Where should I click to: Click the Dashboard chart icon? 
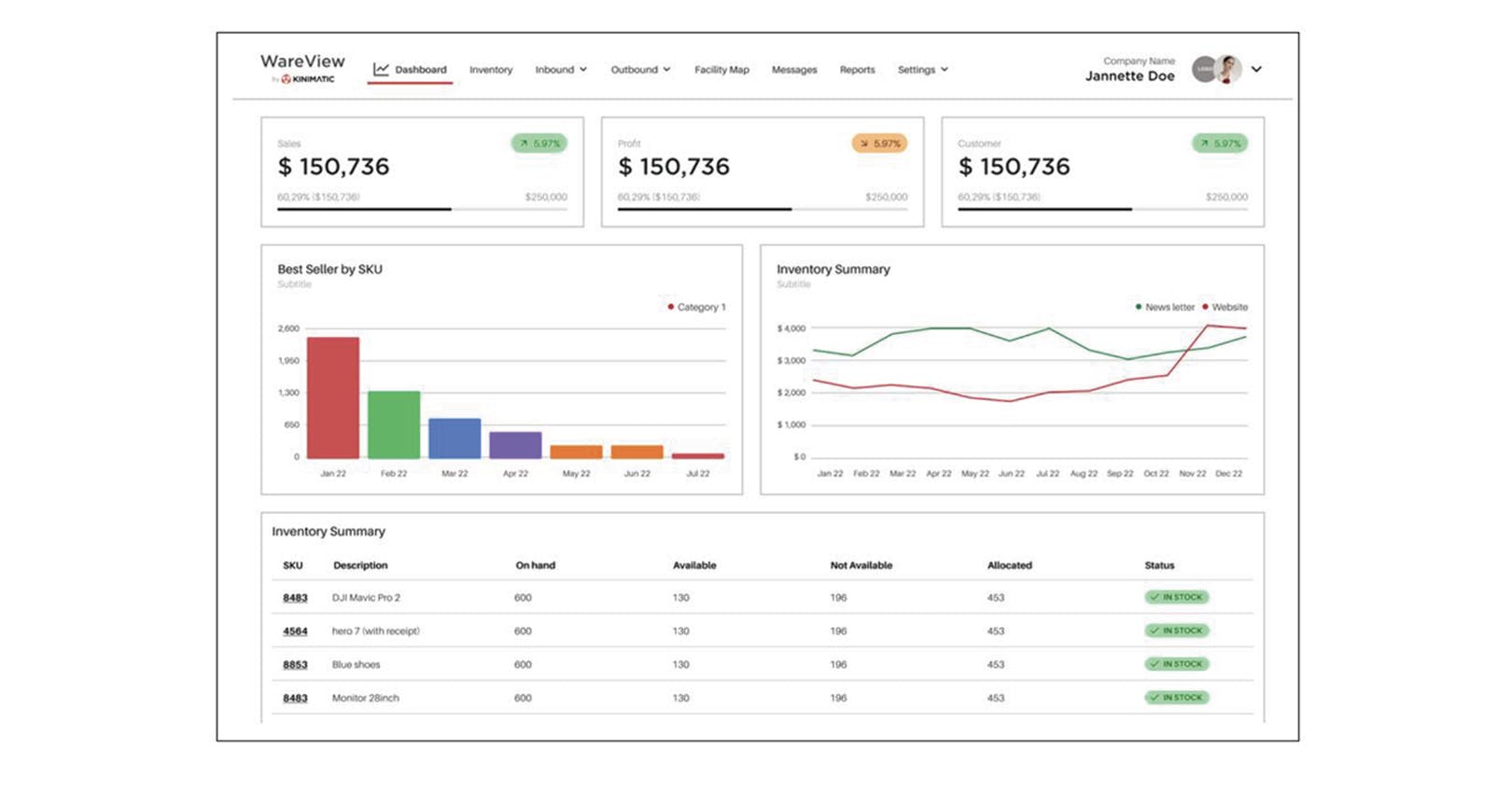[x=381, y=69]
